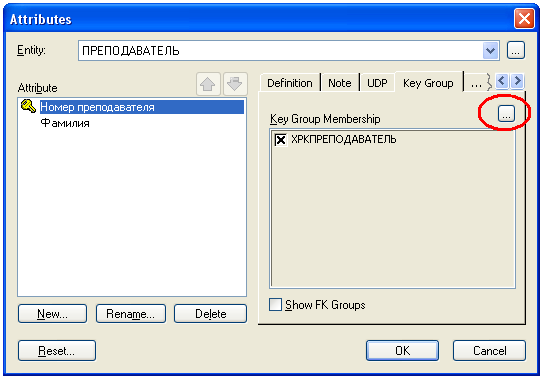542x379 pixels.
Task: Confirm with the OK button
Action: (x=402, y=350)
